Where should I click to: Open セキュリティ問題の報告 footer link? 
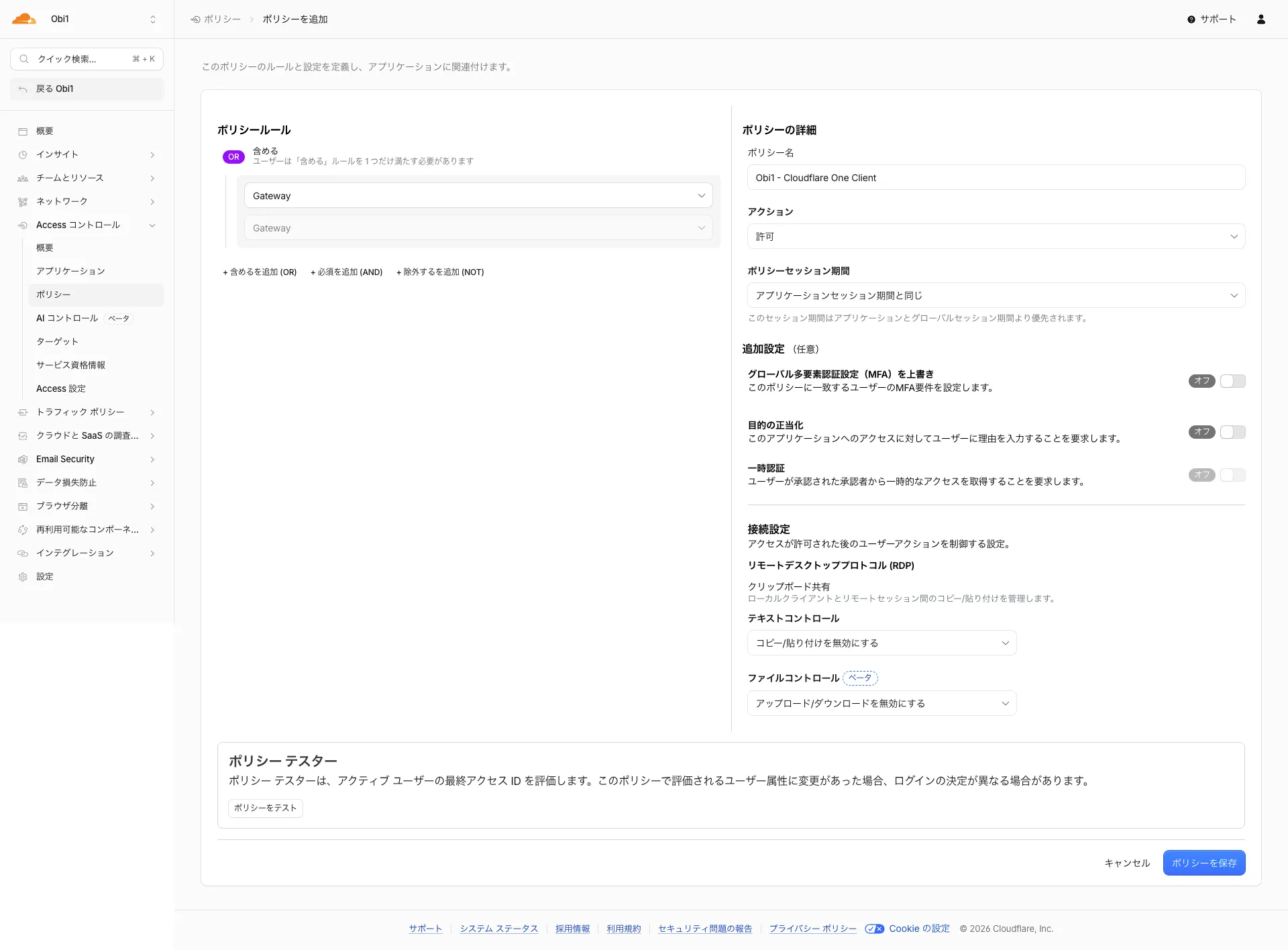coord(704,929)
